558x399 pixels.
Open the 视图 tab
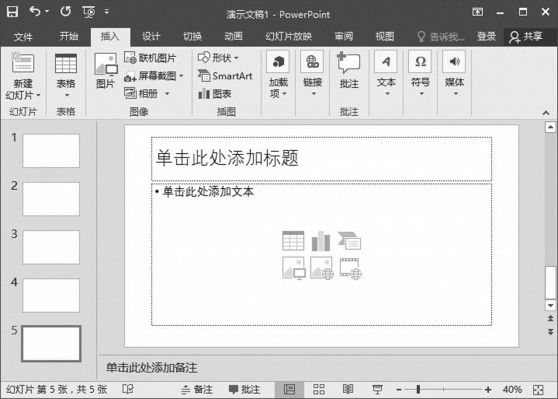[385, 36]
